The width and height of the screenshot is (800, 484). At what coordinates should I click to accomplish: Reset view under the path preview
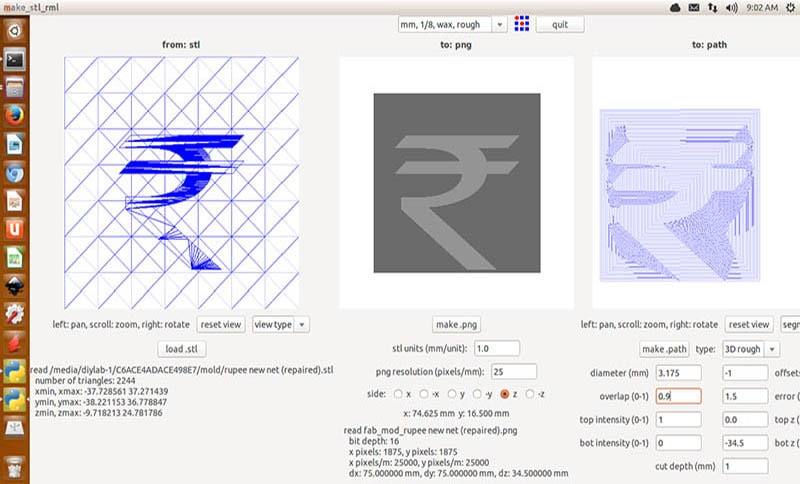click(x=749, y=324)
